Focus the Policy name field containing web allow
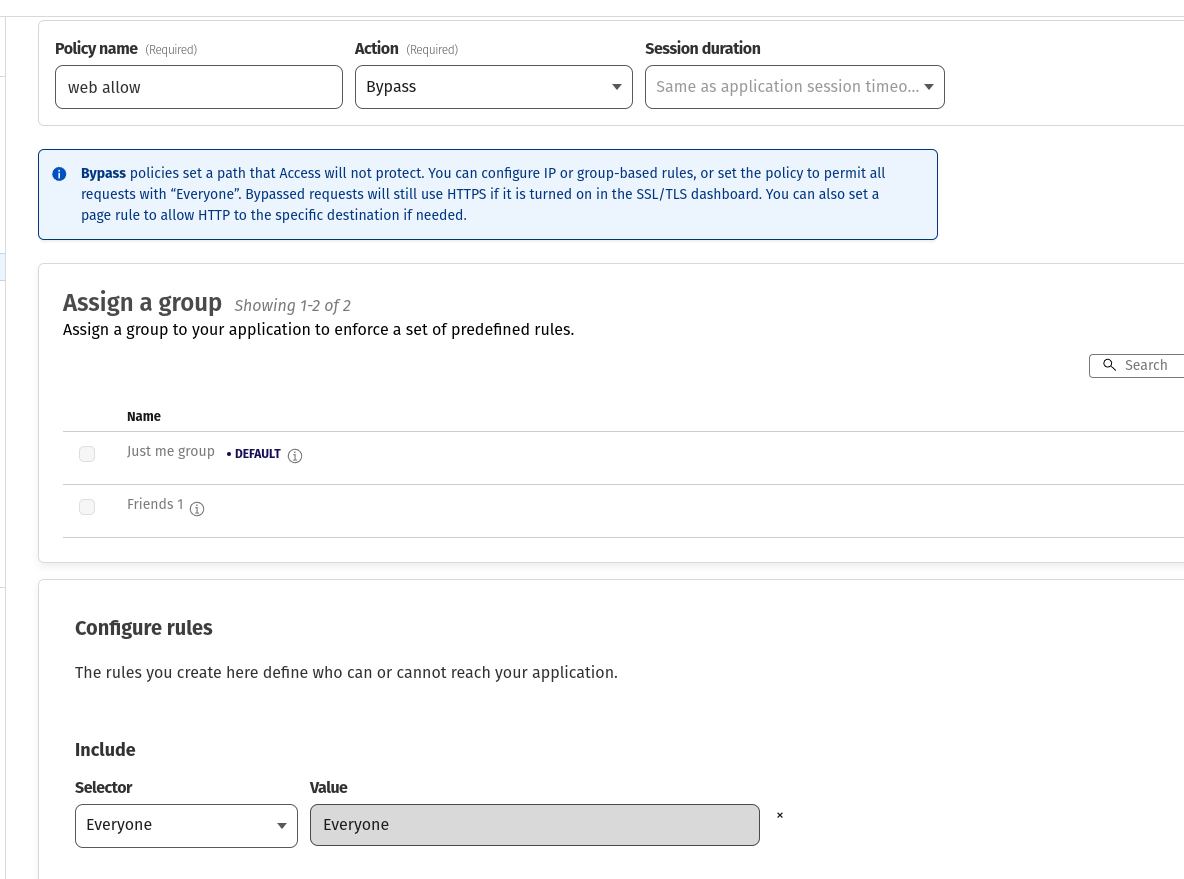Viewport: 1184px width, 879px height. [199, 87]
